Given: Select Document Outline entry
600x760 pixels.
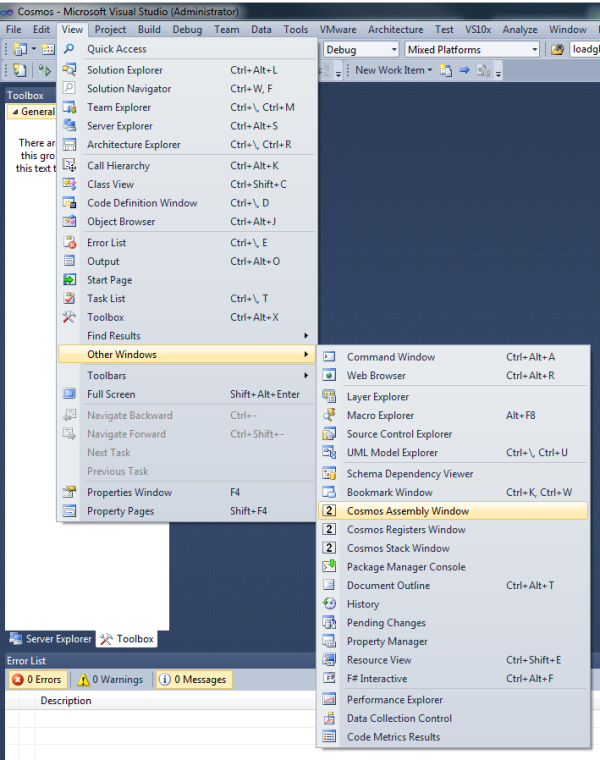Looking at the screenshot, I should point(453,586).
